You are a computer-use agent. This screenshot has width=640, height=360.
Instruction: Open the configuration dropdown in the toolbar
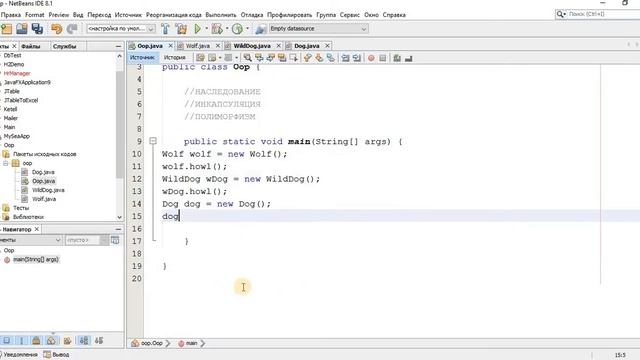[121, 29]
